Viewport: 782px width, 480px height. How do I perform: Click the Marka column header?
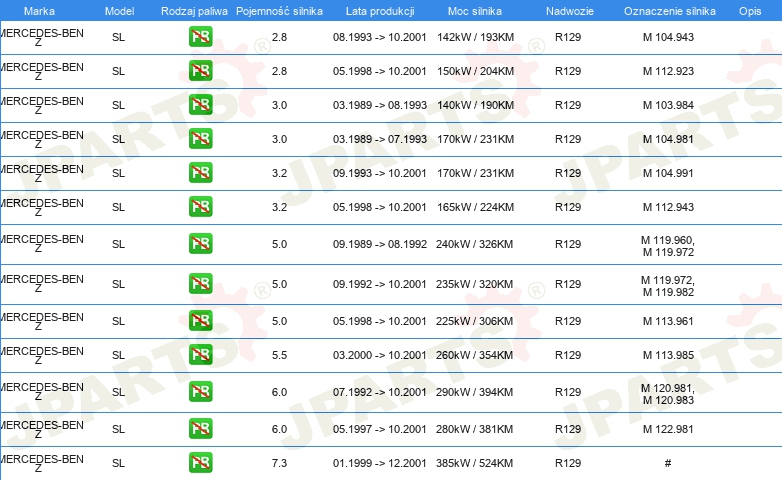click(x=39, y=11)
